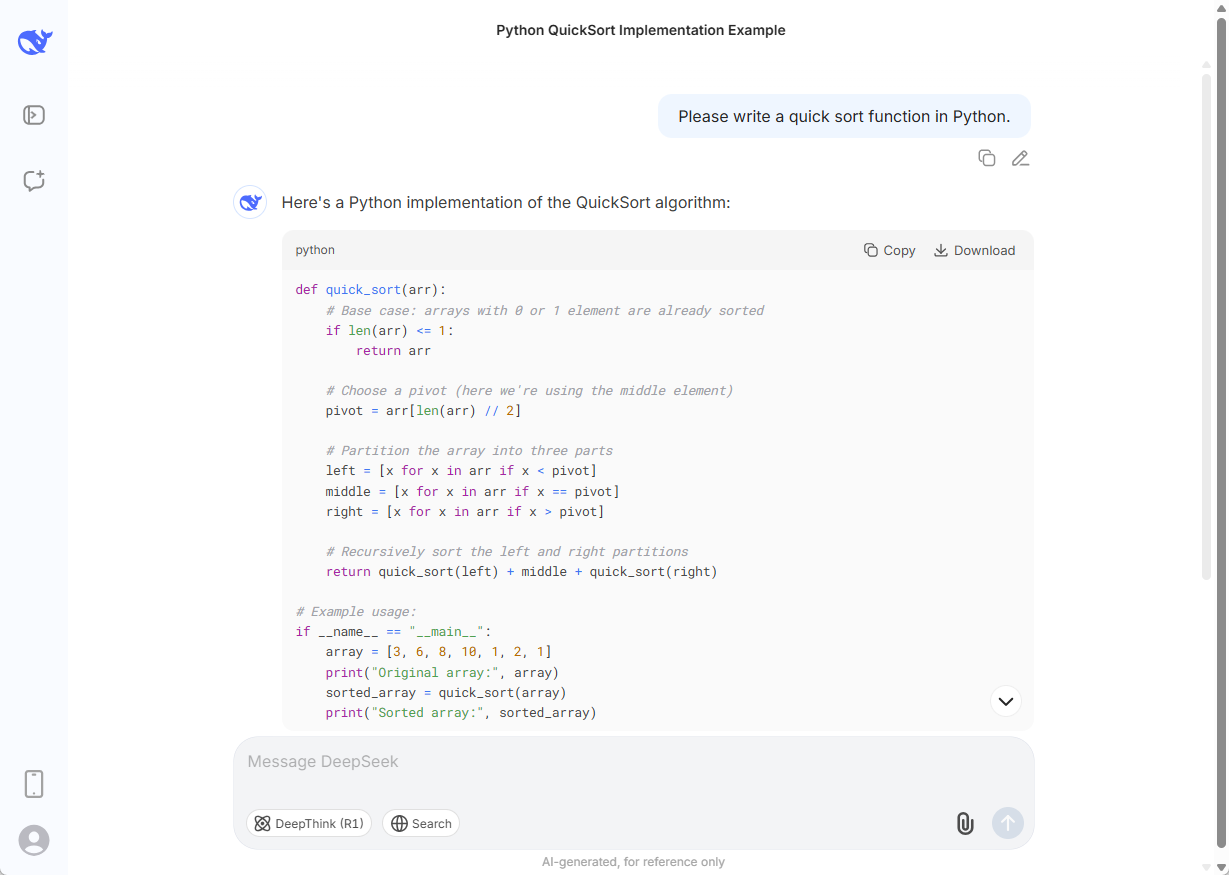Click the line 'right = [x for x in arr if x > pivot]'
Screen dimensions: 1229x875
(465, 511)
